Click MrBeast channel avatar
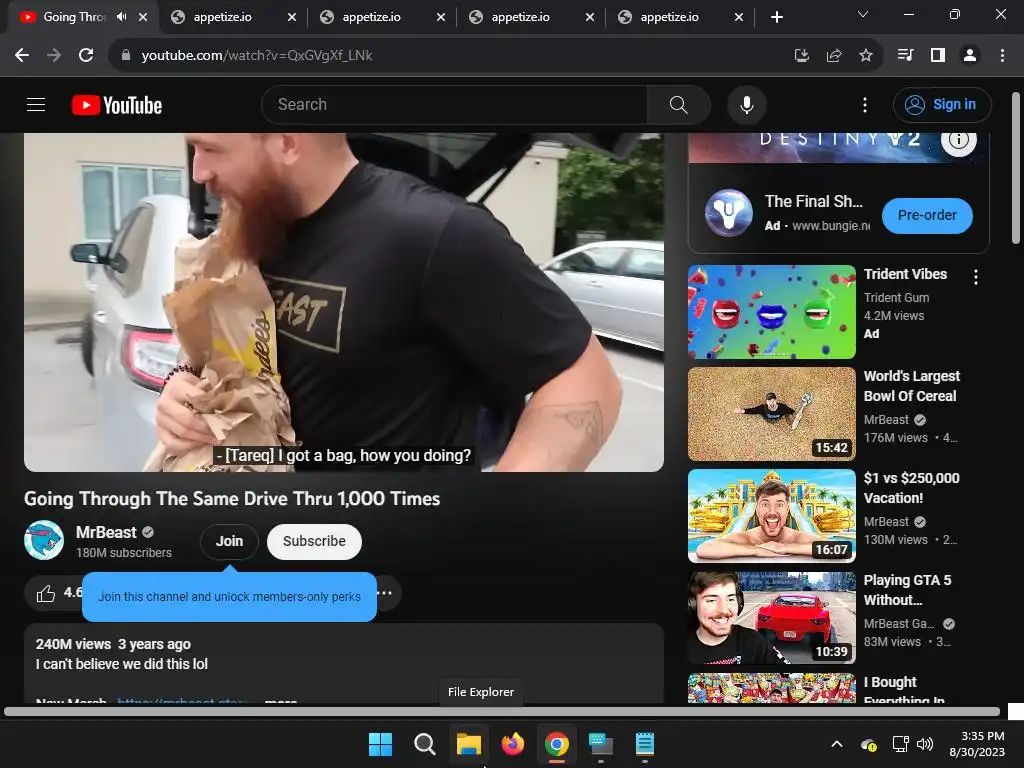The image size is (1024, 768). coord(44,540)
